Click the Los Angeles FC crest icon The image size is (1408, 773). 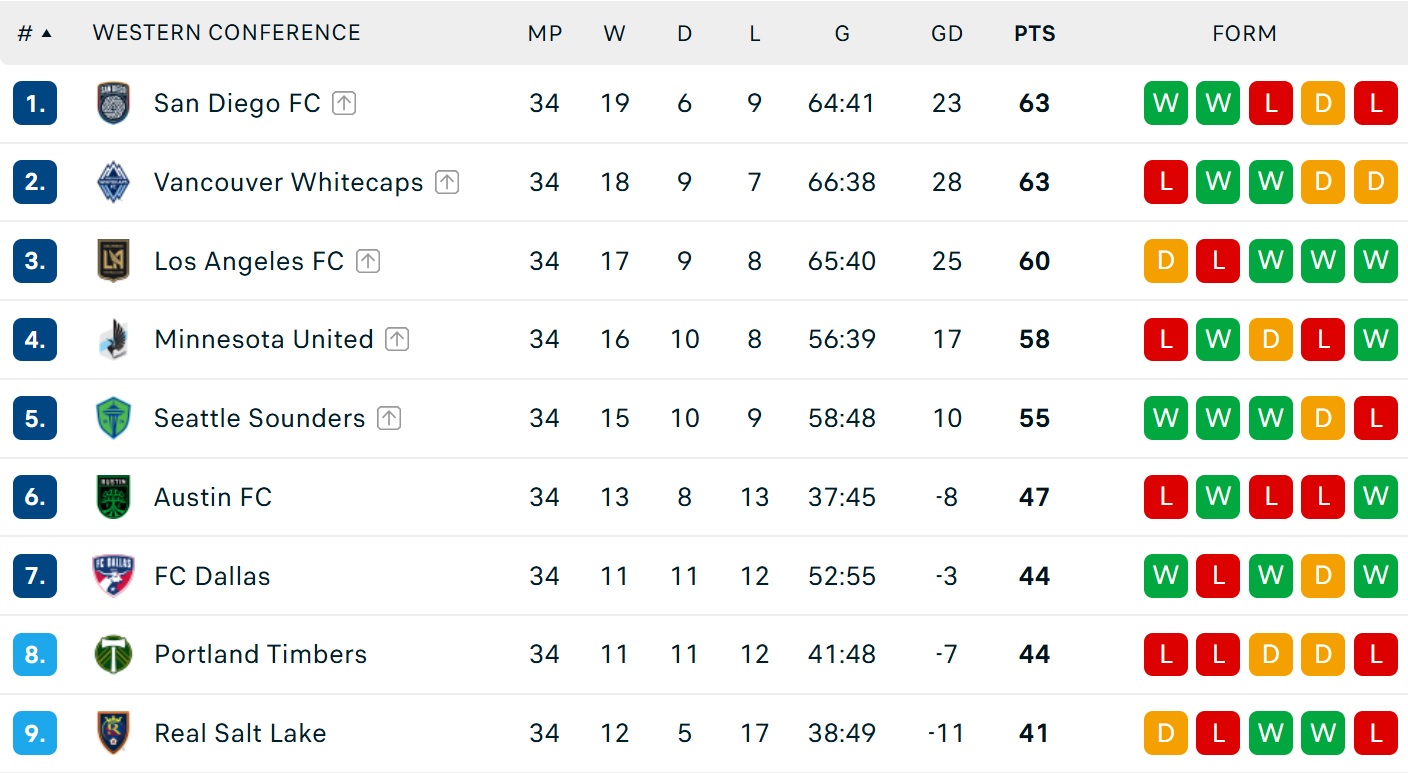click(113, 261)
